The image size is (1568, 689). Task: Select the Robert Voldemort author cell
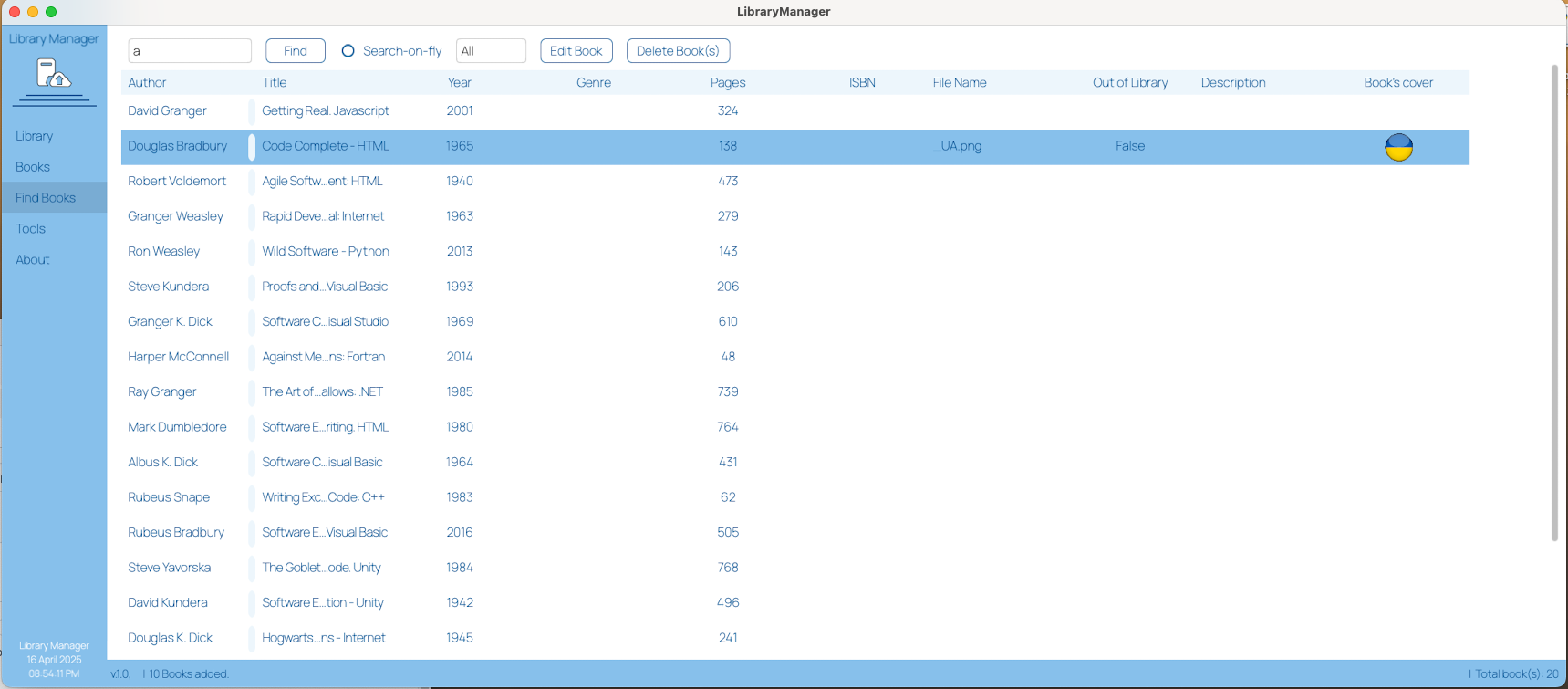(x=177, y=182)
